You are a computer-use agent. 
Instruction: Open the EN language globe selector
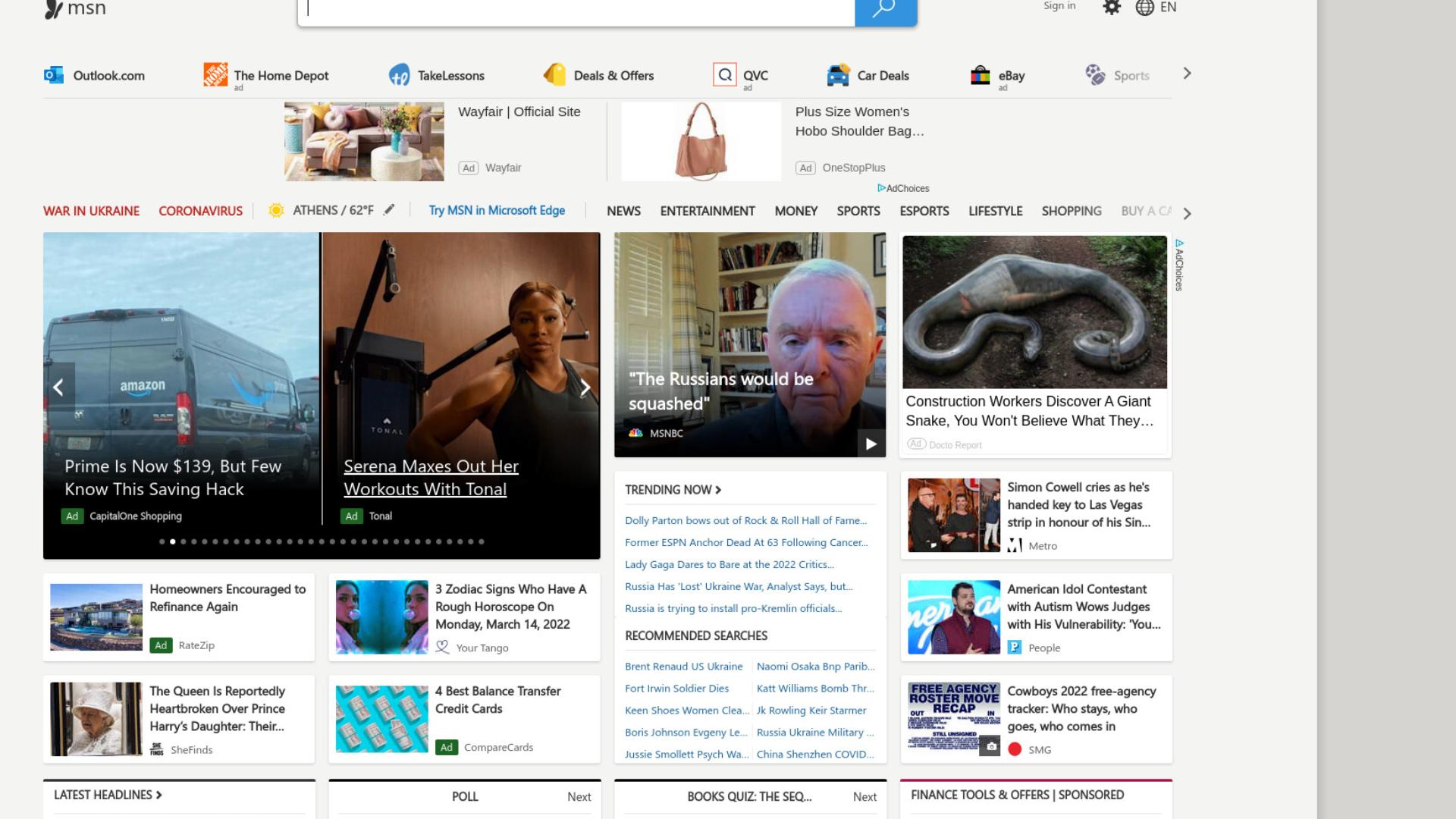tap(1156, 8)
